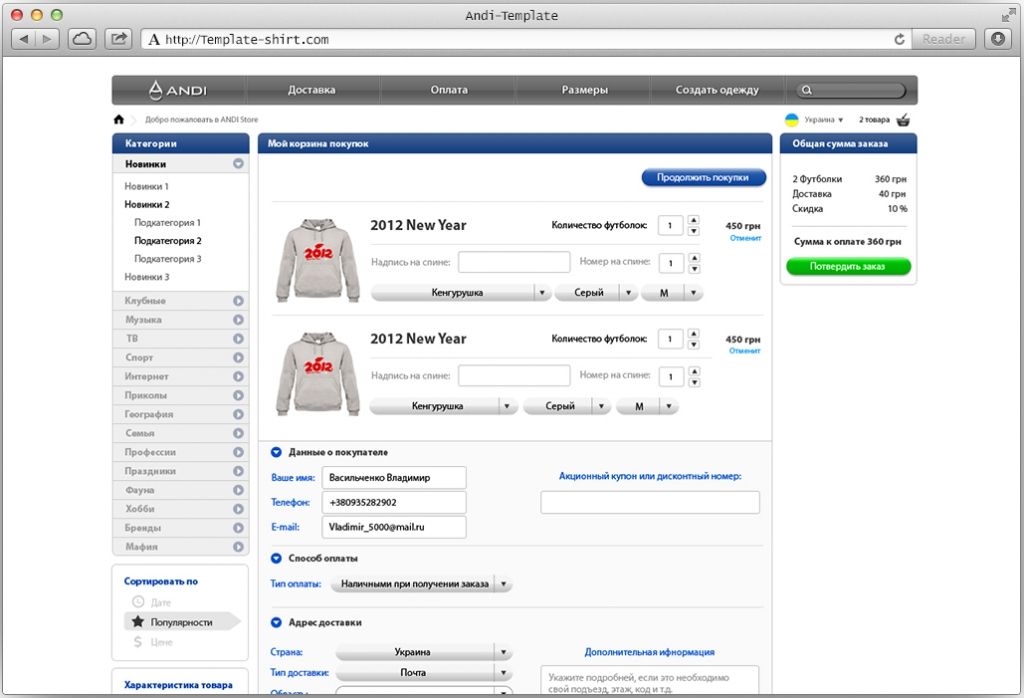Image resolution: width=1024 pixels, height=698 pixels.
Task: Click the second hoodie product thumbnail
Action: [318, 373]
